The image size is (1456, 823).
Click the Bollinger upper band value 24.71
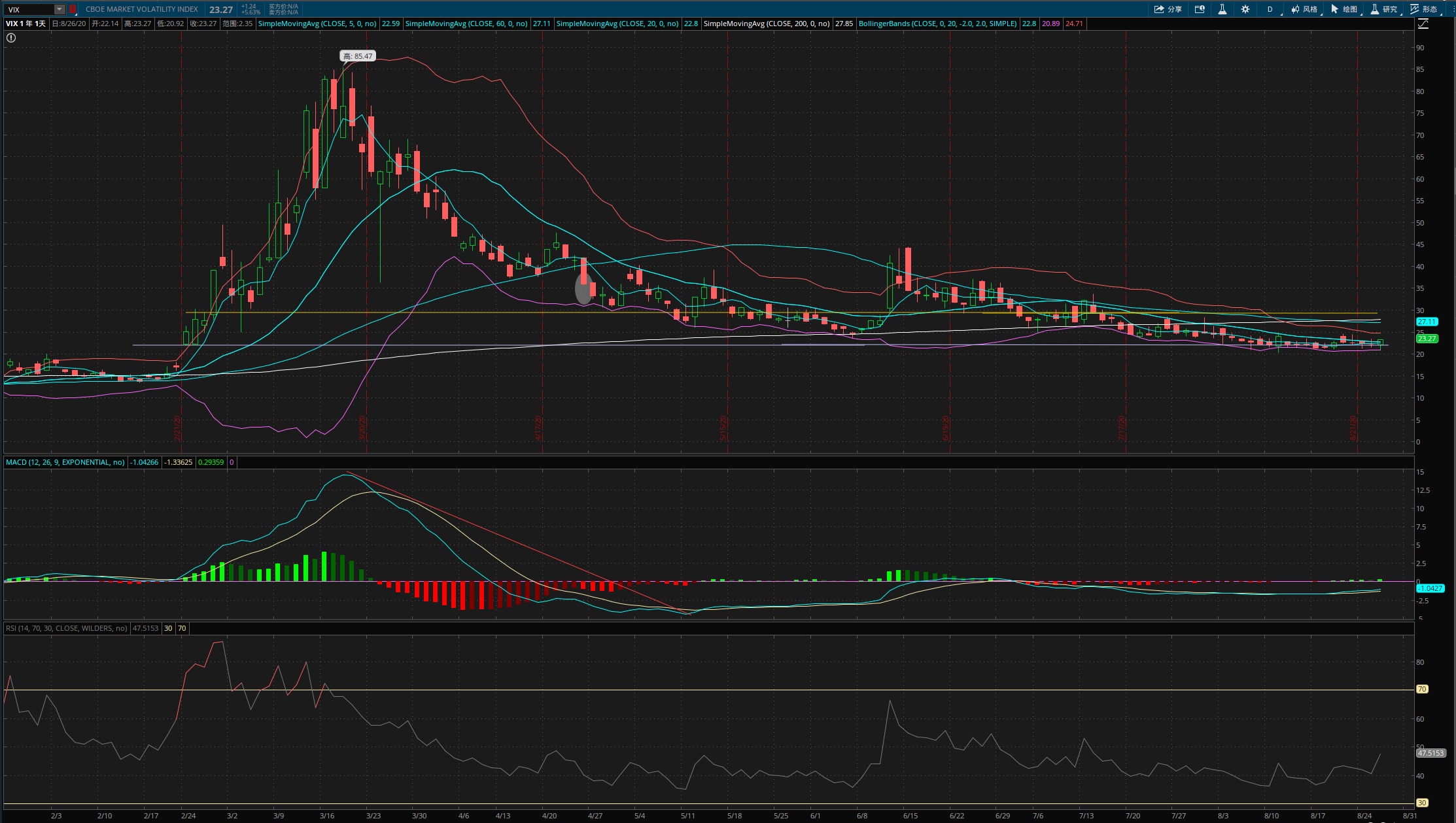1074,24
